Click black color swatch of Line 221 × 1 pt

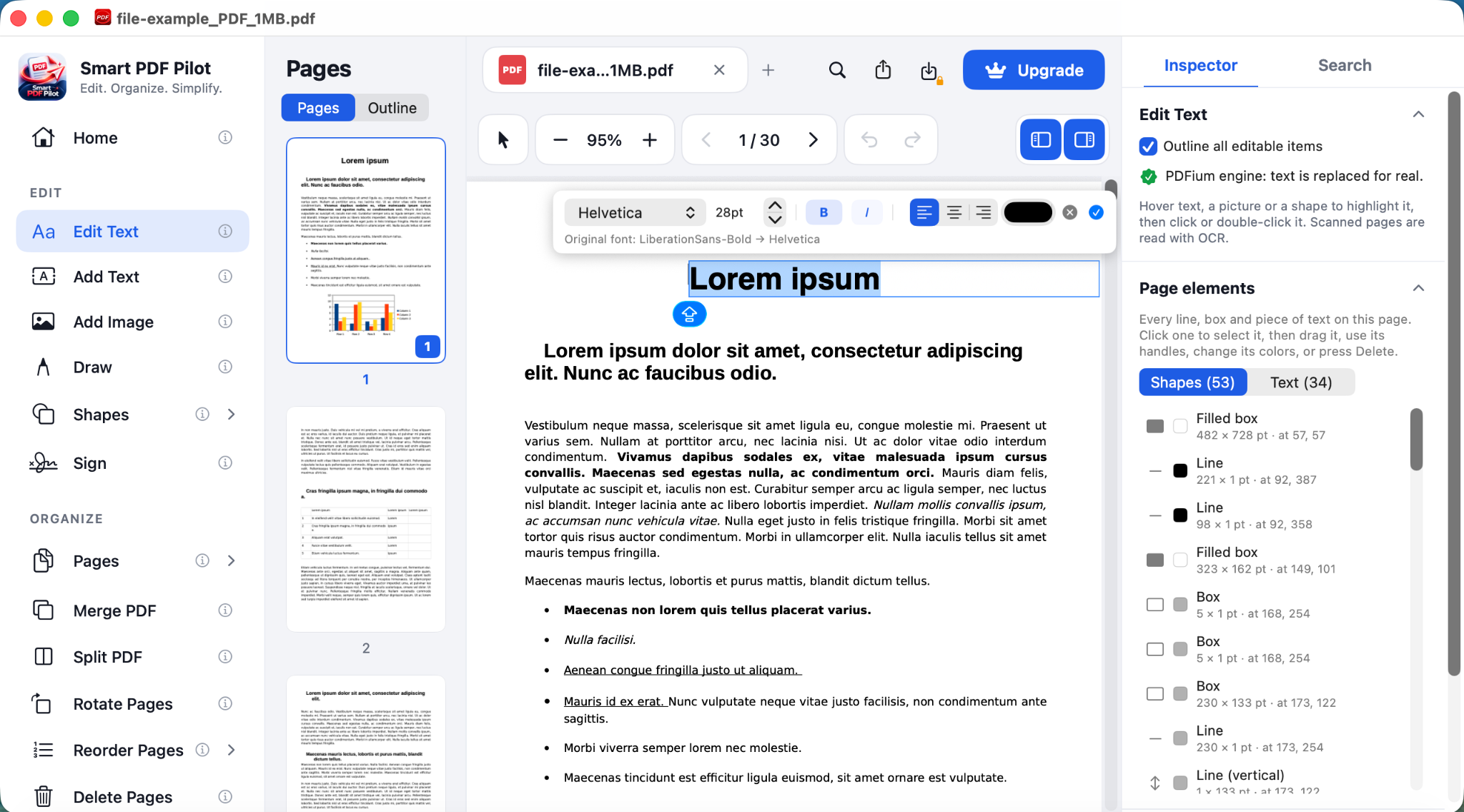[1180, 471]
